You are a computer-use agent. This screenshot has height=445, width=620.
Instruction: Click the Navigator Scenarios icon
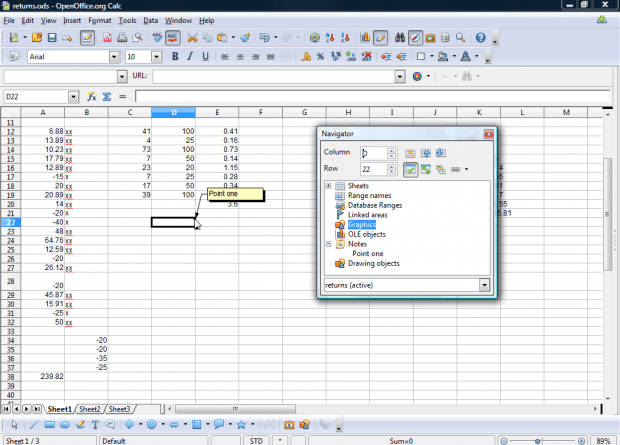440,170
